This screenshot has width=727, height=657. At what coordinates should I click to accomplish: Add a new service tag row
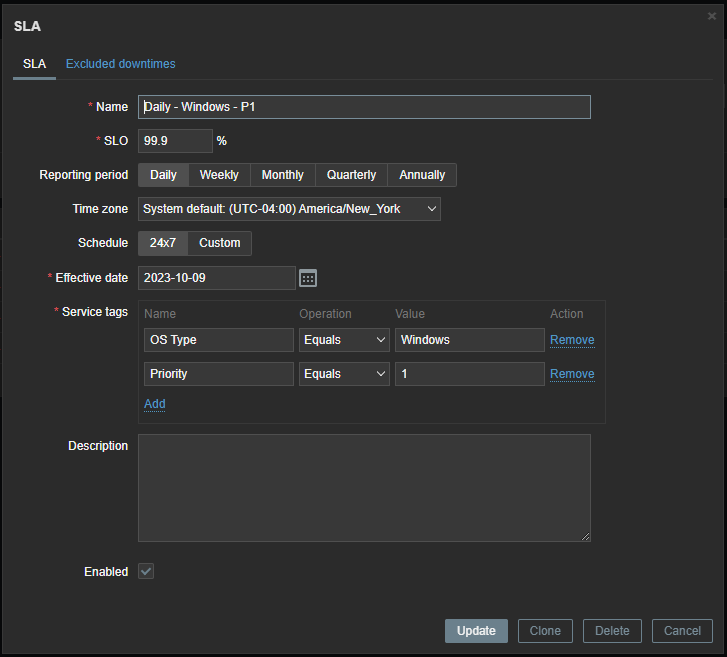click(x=155, y=404)
